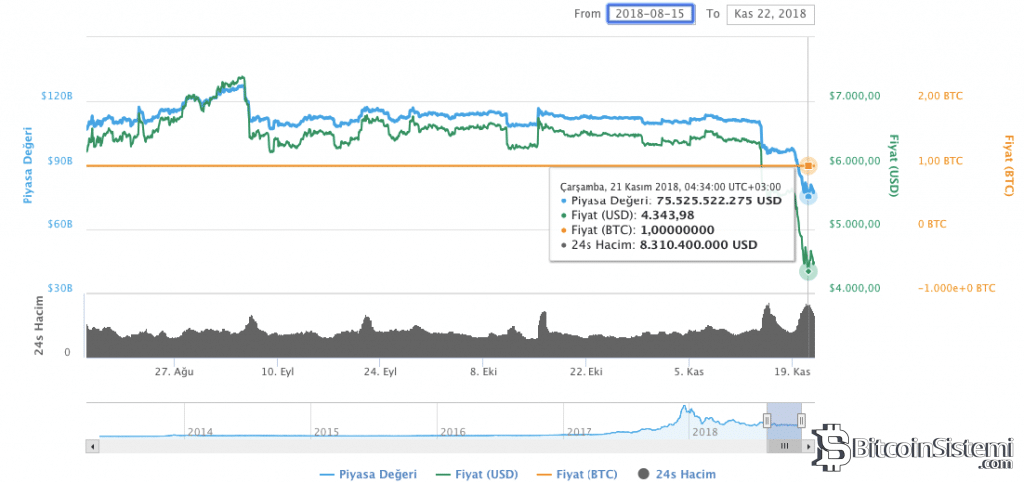Click the left range handle in navigator
Screen dimensions: 1024x483
768,420
